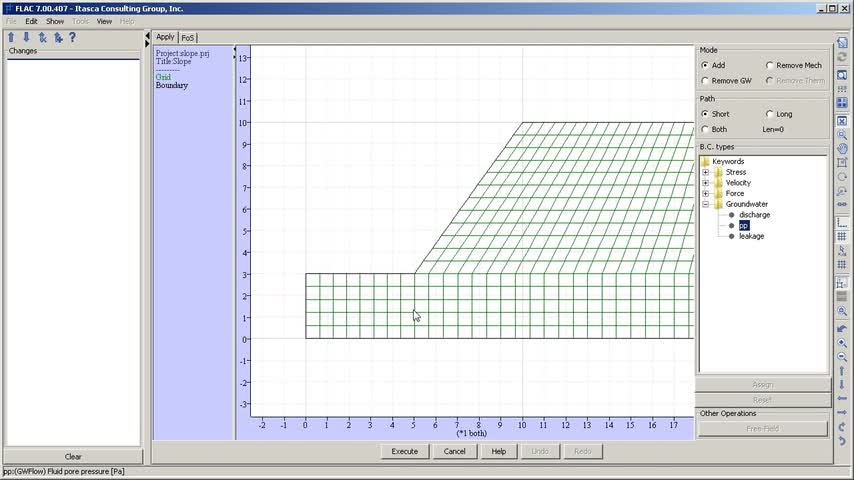Choose the Long path radio button
Viewport: 854px width, 480px height.
coord(769,114)
